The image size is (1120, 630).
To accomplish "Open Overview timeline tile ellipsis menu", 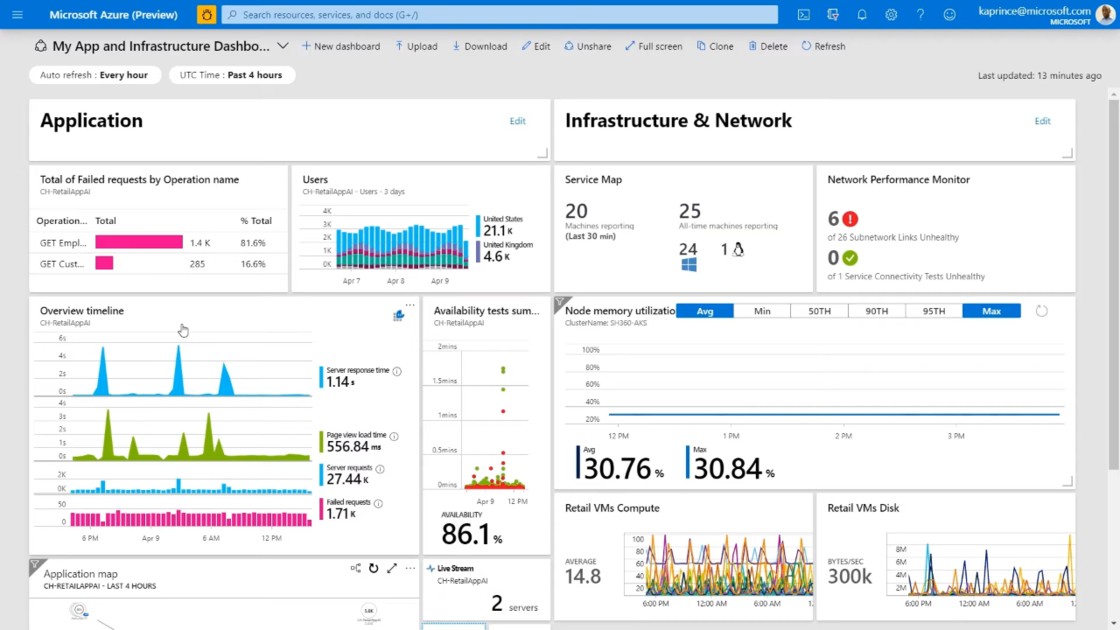I will pos(410,305).
